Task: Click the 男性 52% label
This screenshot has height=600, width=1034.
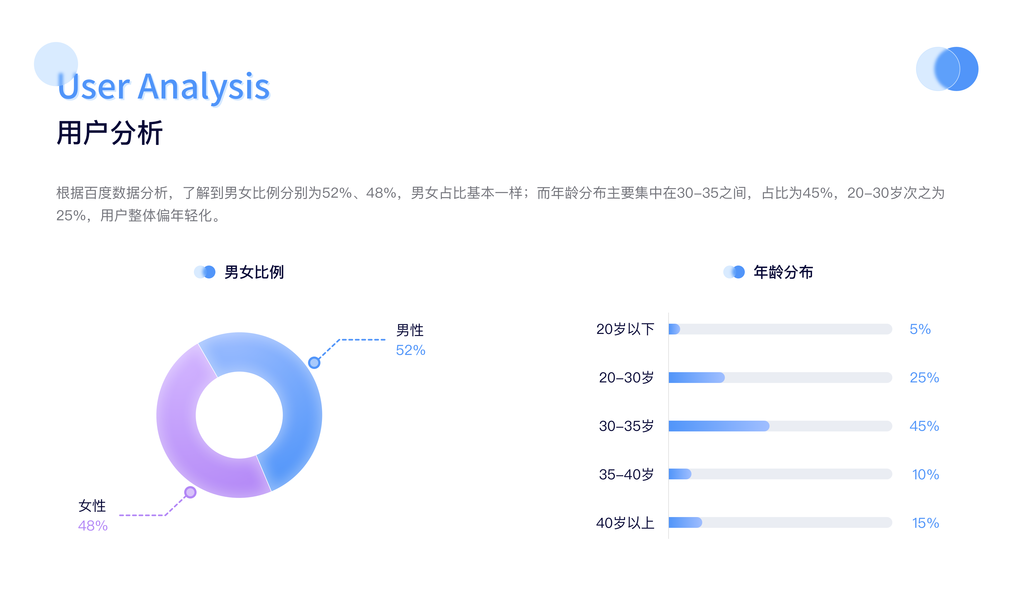Action: pos(410,340)
